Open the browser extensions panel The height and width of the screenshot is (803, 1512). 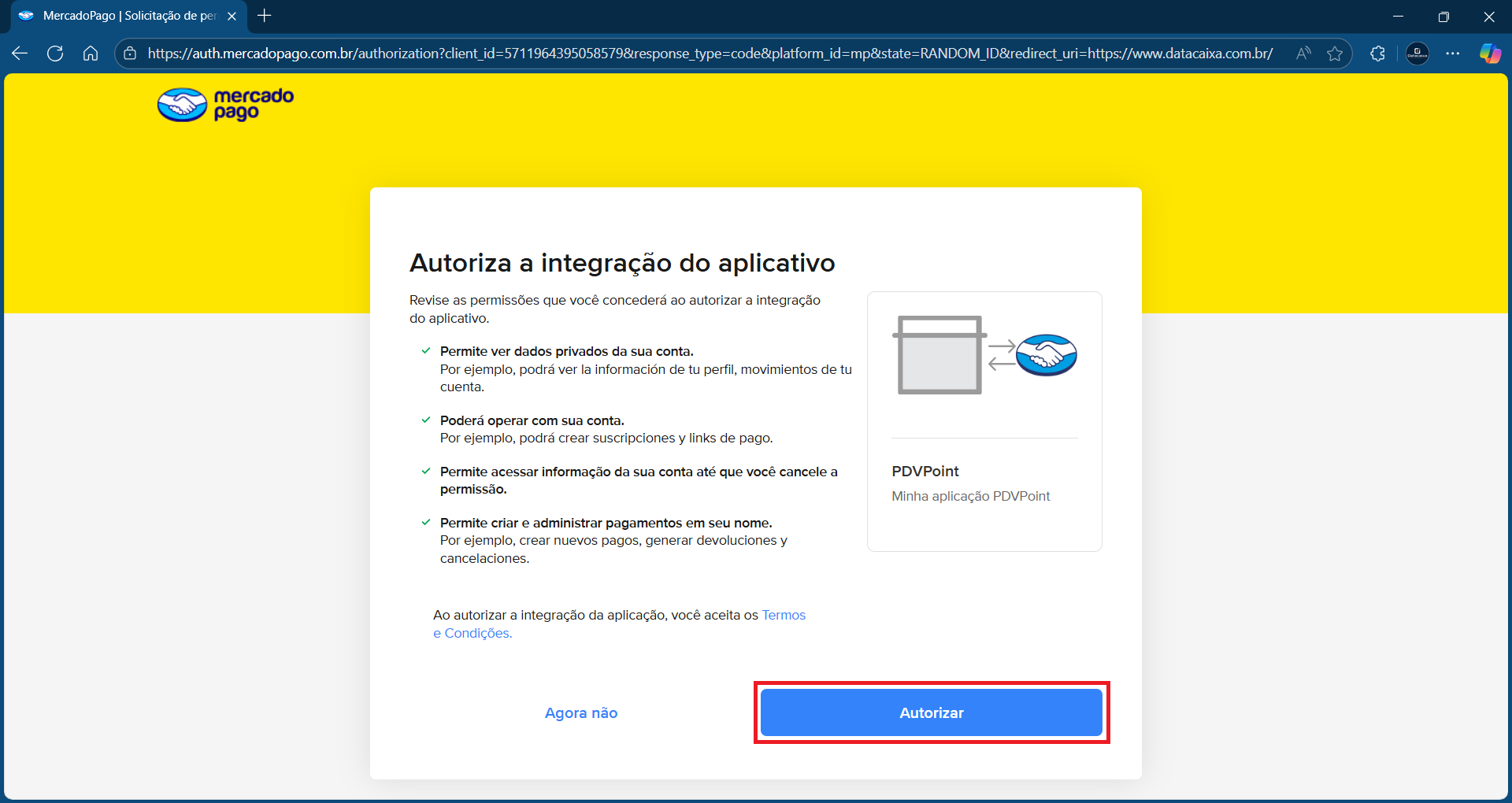pos(1377,54)
